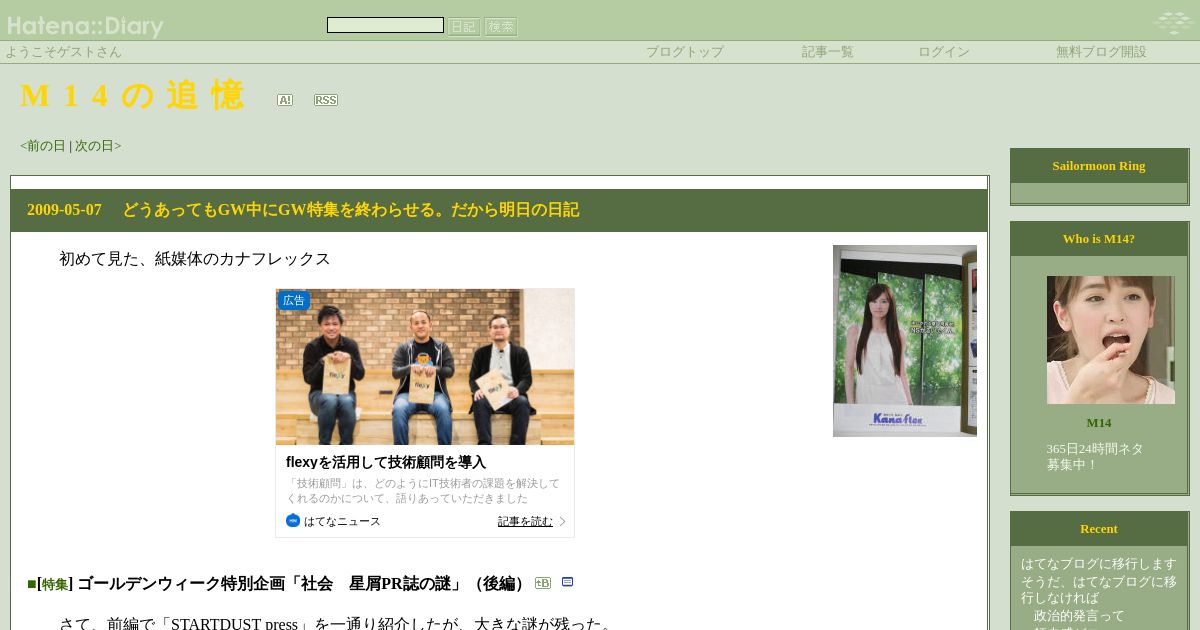Click the arrow next to 記事を読む
Image resolution: width=1200 pixels, height=630 pixels.
(562, 521)
